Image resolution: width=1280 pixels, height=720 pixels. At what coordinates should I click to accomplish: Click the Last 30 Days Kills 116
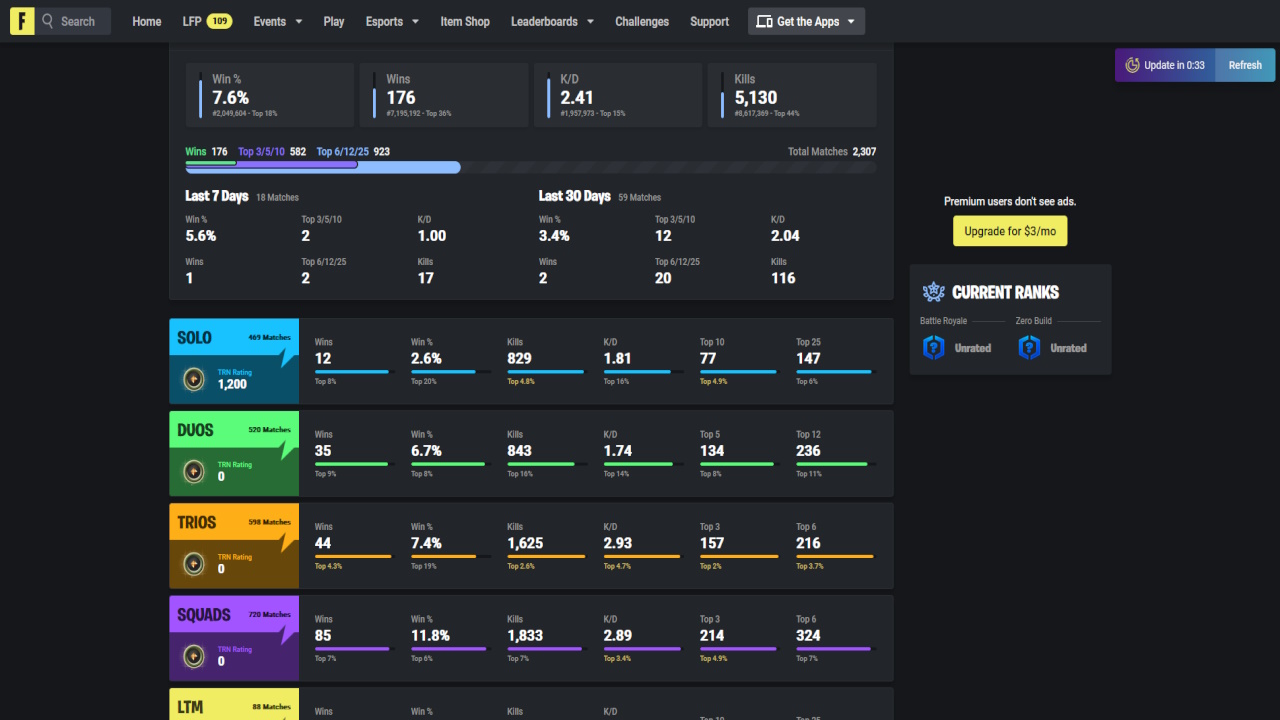pos(783,278)
